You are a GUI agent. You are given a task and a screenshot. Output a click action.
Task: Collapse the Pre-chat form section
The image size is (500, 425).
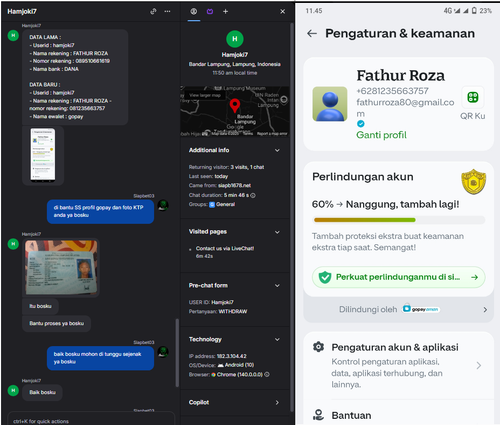277,286
